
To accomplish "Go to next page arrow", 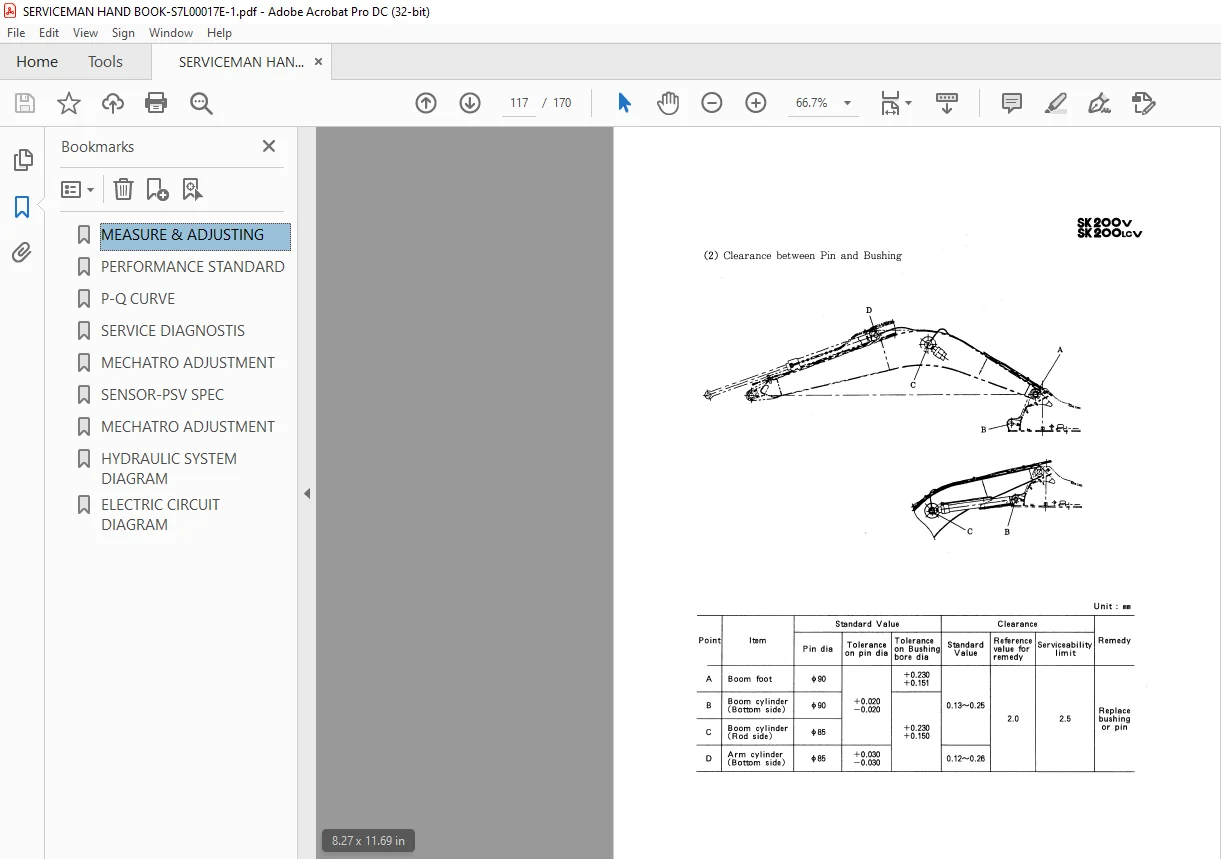I will 470,103.
